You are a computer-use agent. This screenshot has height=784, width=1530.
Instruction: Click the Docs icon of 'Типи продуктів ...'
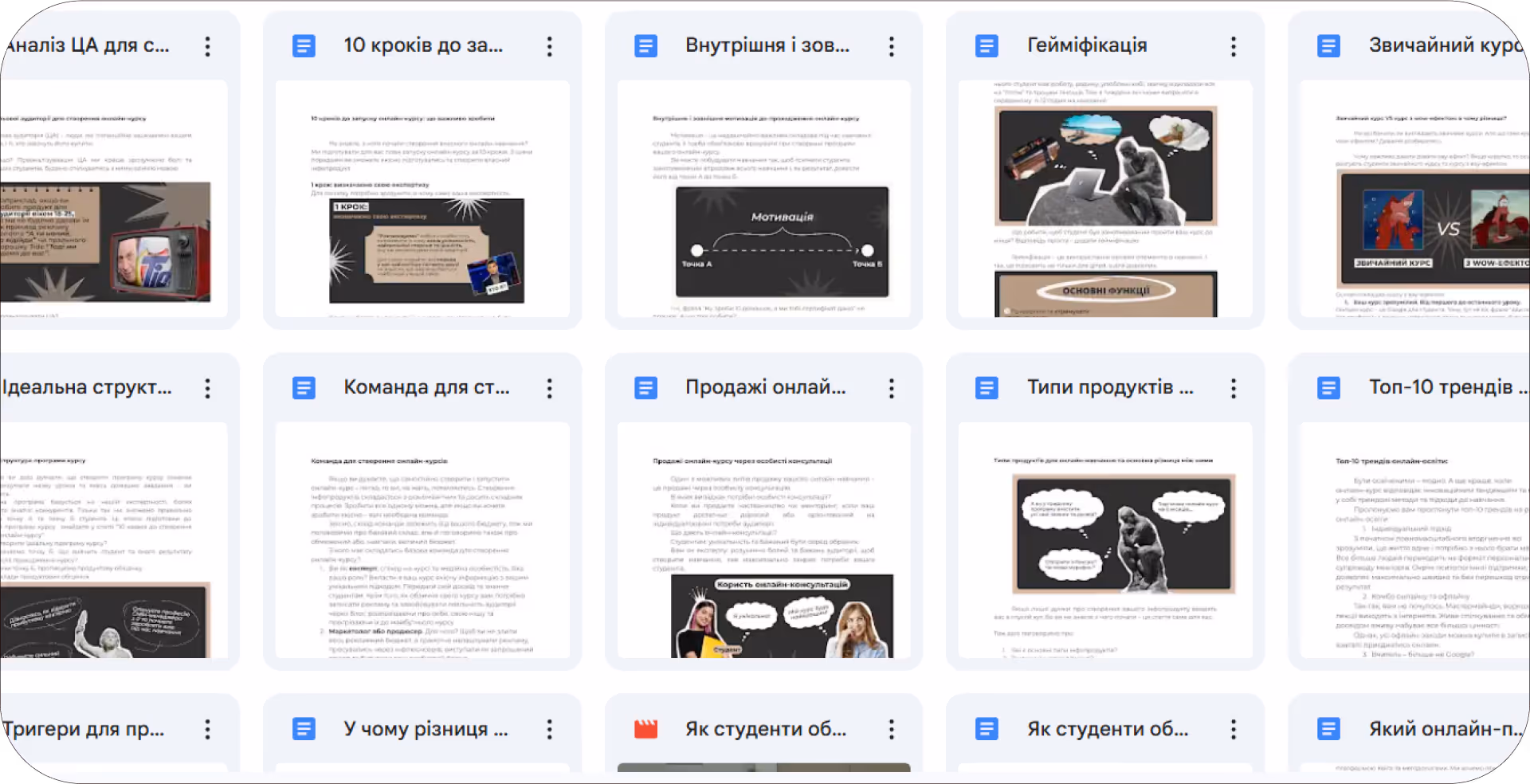[987, 388]
